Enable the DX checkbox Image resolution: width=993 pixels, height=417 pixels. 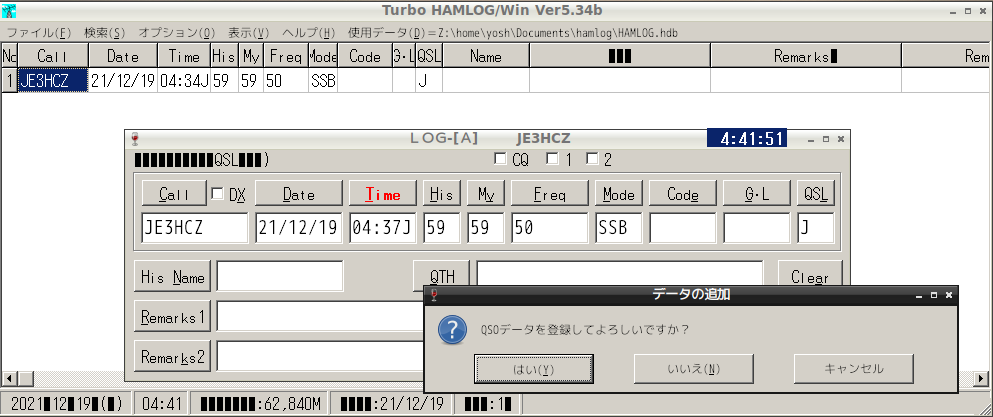point(217,193)
